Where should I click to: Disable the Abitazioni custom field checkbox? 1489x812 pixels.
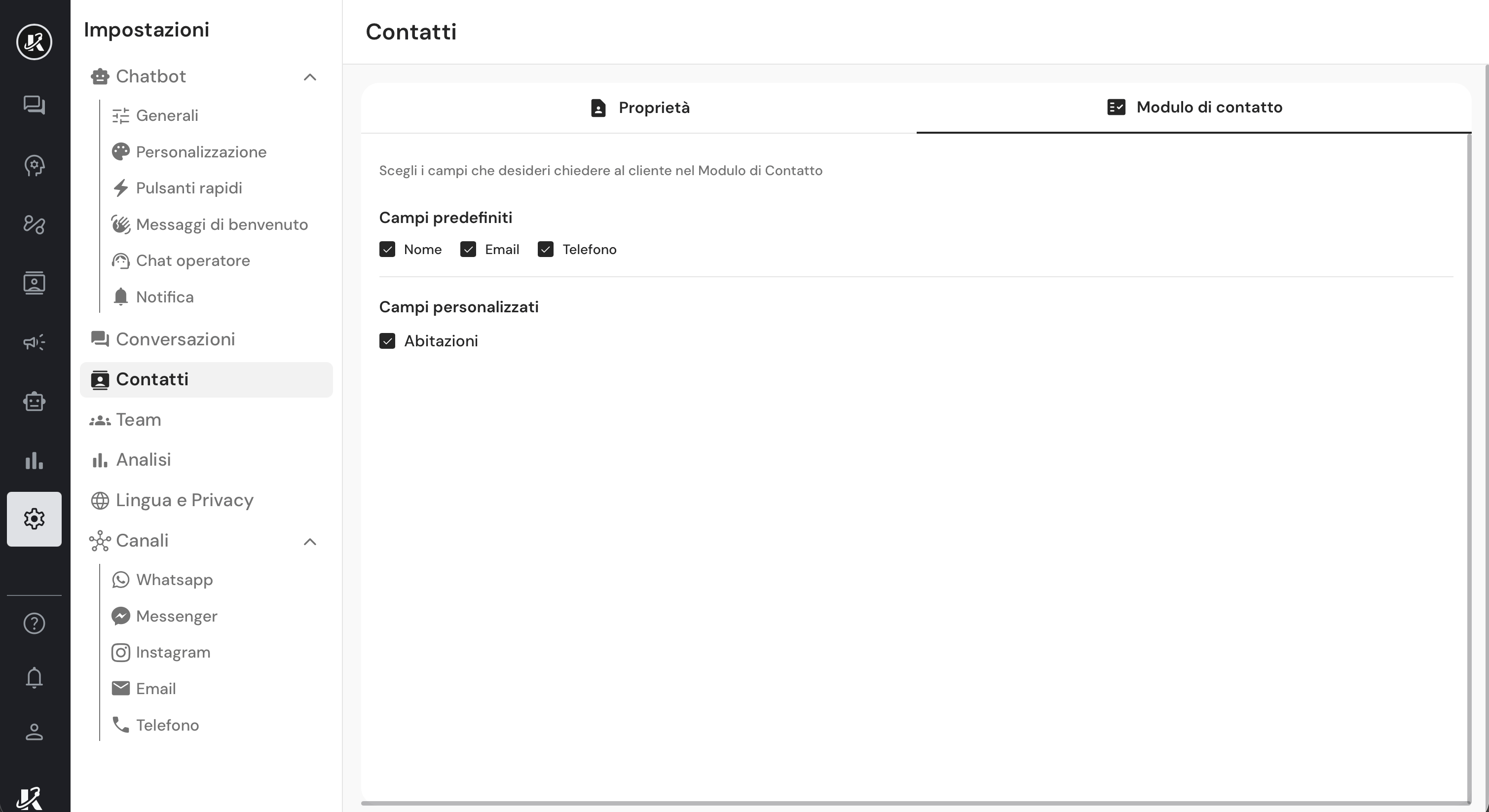pyautogui.click(x=387, y=341)
